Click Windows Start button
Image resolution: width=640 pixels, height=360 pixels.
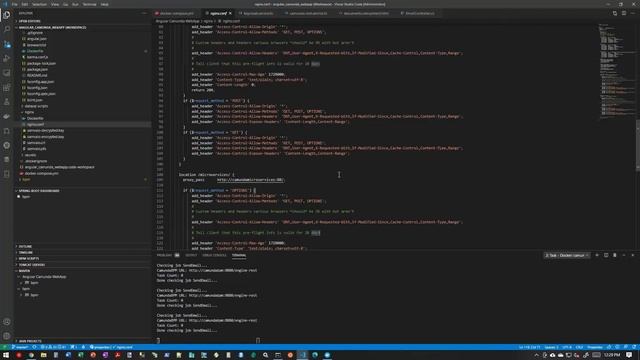coord(6,355)
